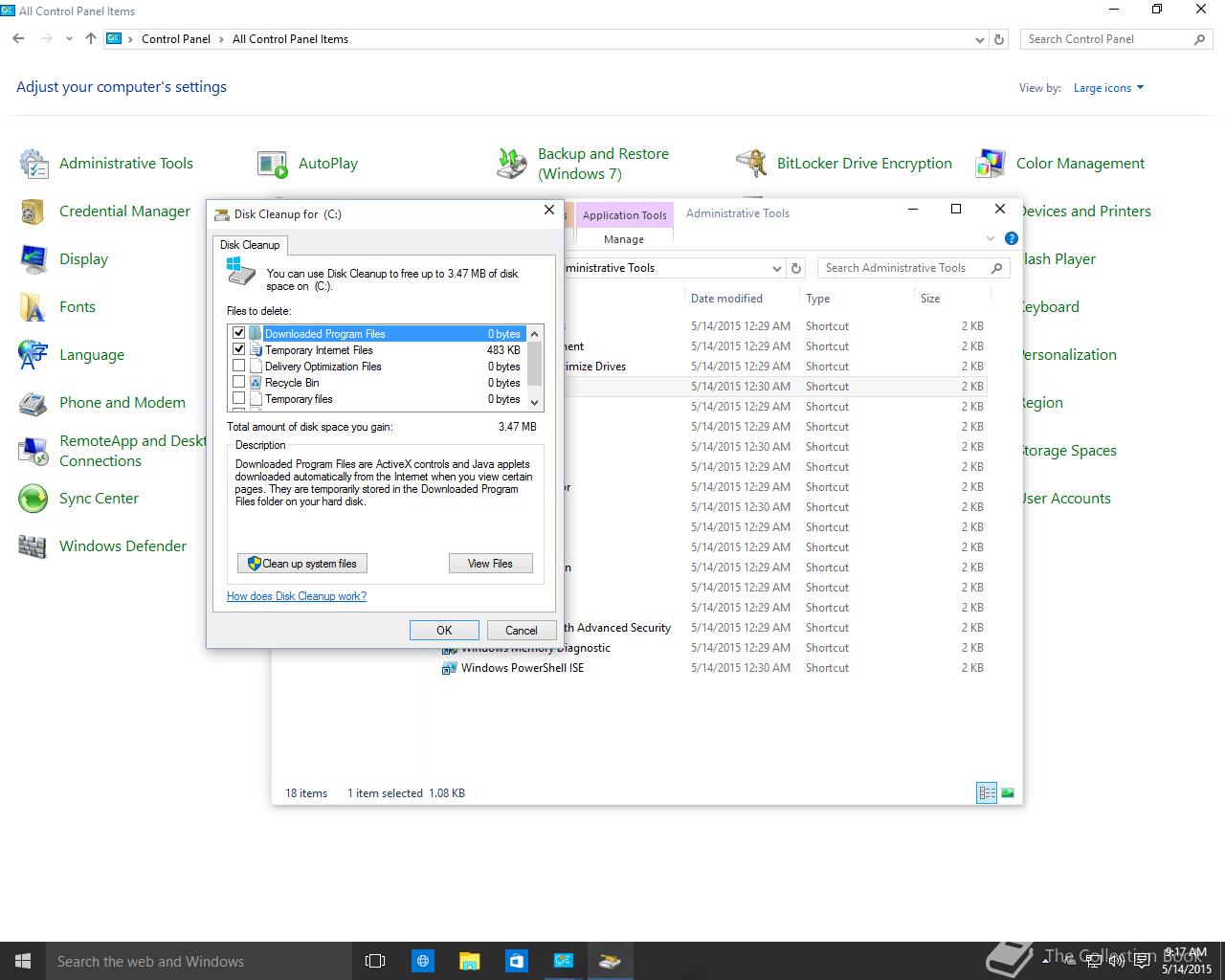The width and height of the screenshot is (1225, 980).
Task: Uncheck Temporary Internet Files
Action: tap(239, 349)
